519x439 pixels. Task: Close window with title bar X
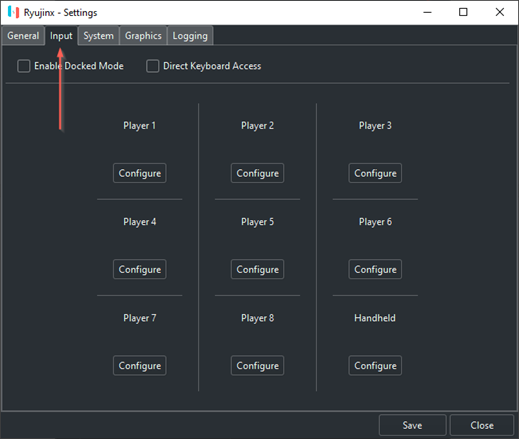coord(499,12)
